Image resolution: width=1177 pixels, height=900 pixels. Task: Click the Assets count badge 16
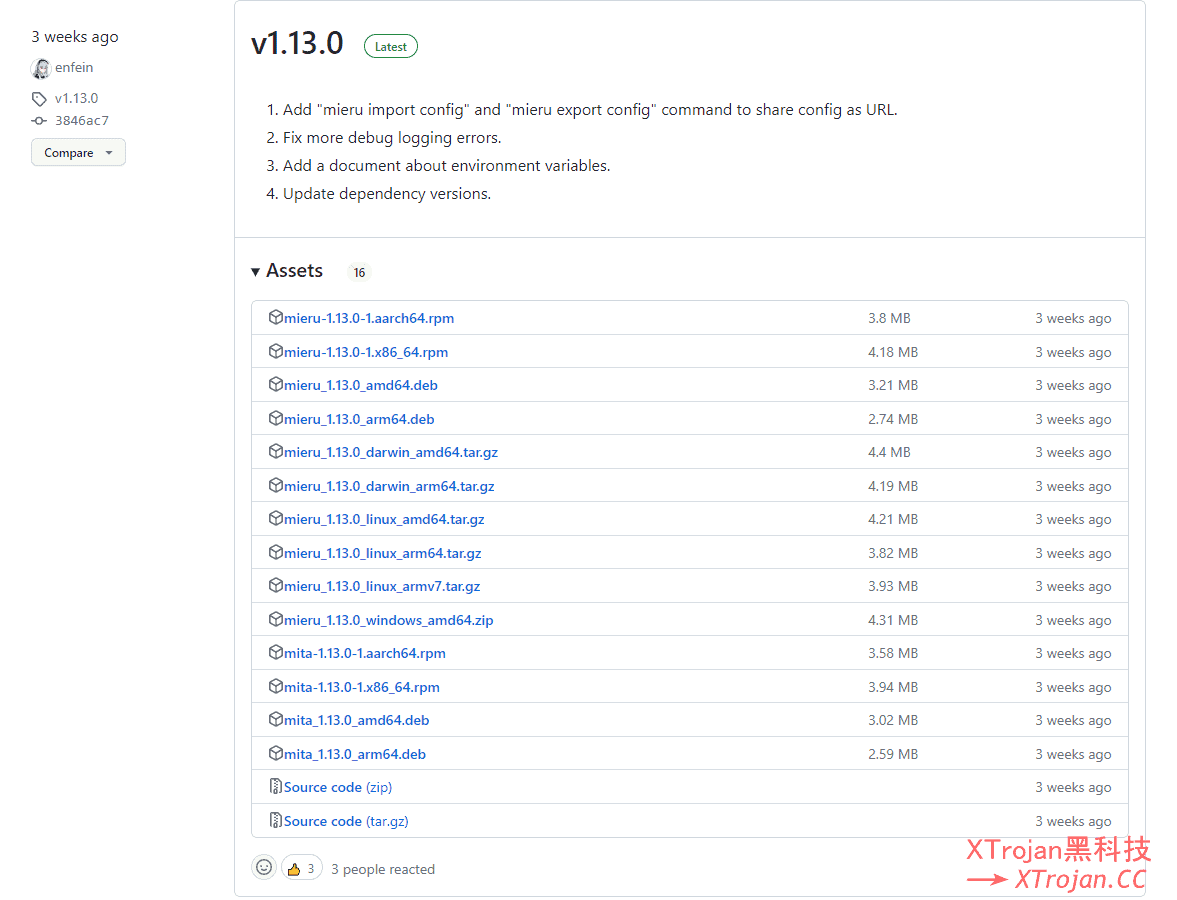[x=360, y=272]
